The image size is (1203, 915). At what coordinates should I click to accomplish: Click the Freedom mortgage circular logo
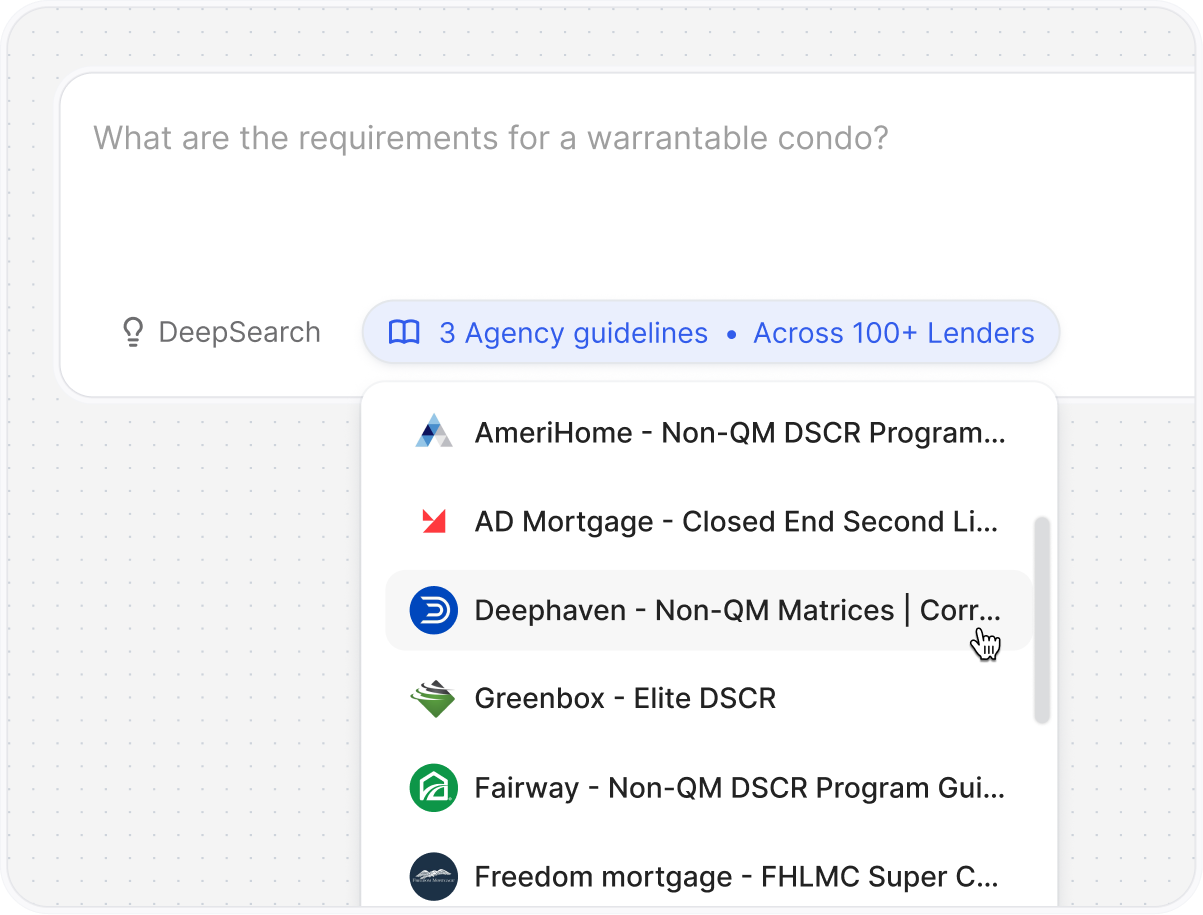434,876
